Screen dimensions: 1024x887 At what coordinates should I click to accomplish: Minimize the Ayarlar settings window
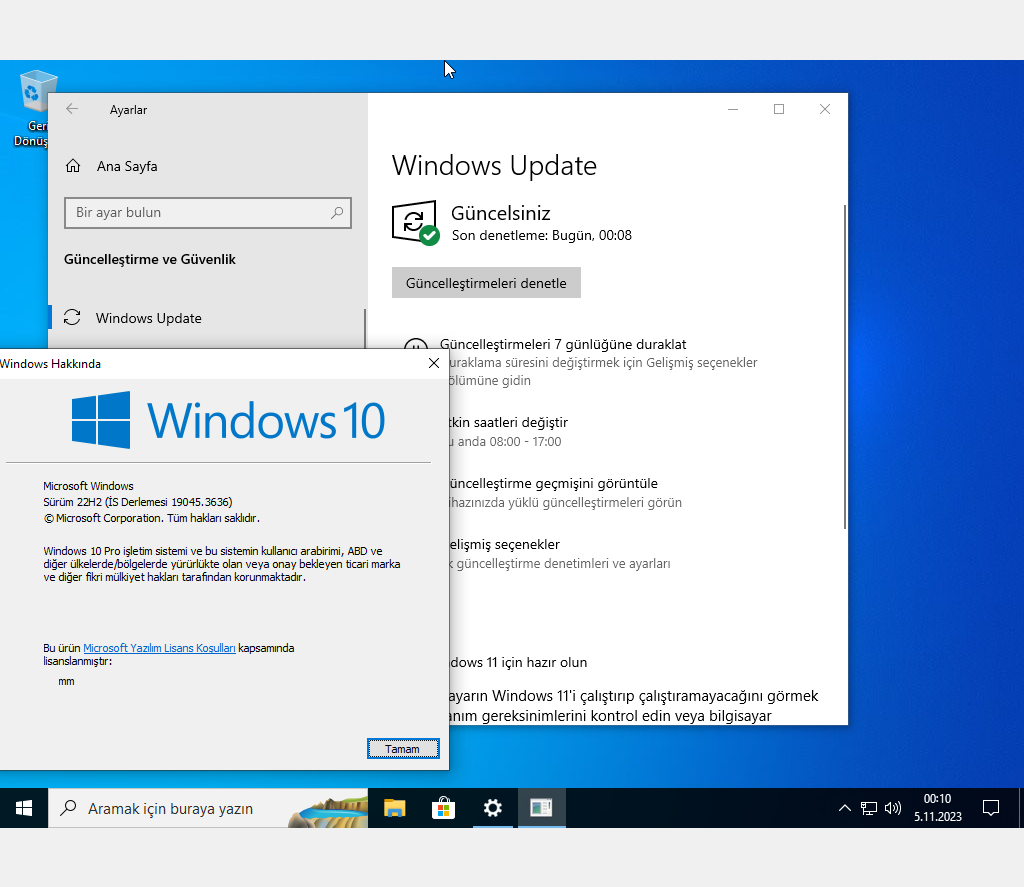point(733,109)
